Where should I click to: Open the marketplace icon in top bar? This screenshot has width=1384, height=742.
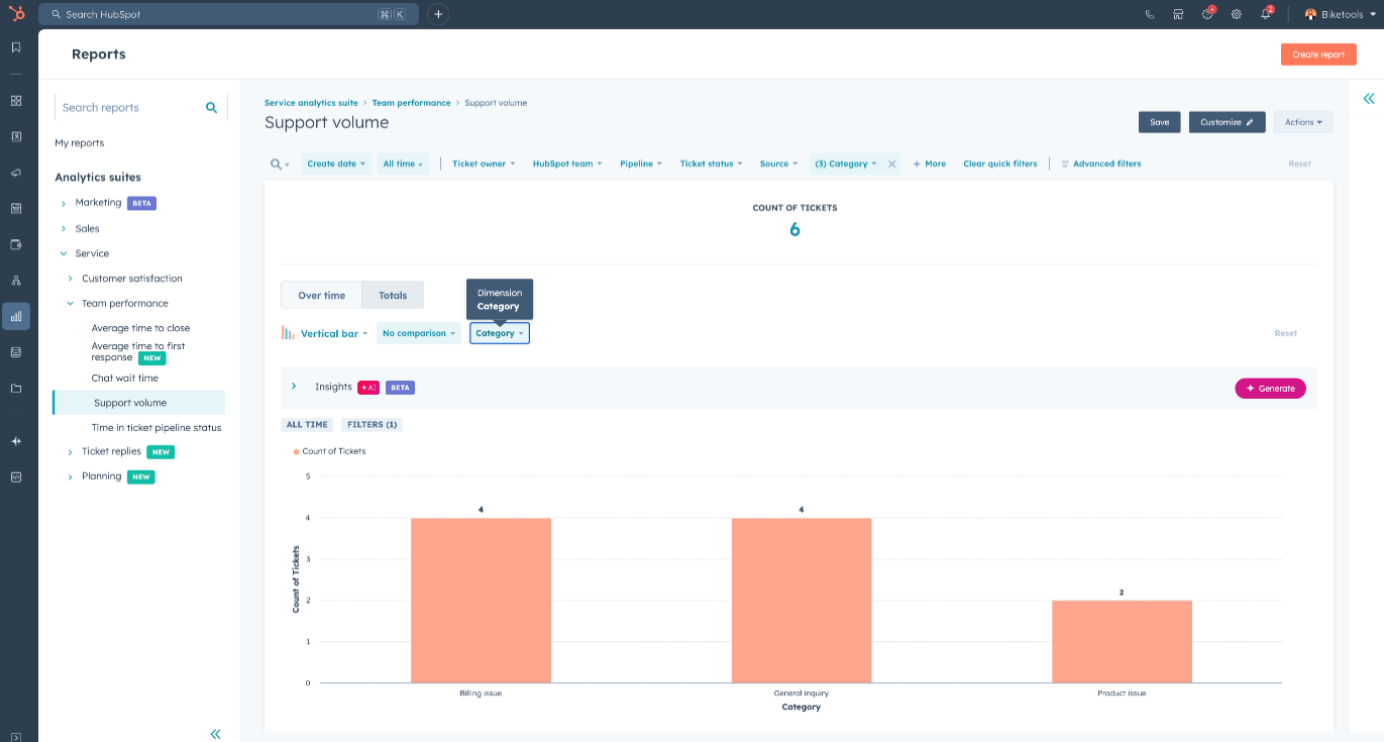point(1179,14)
